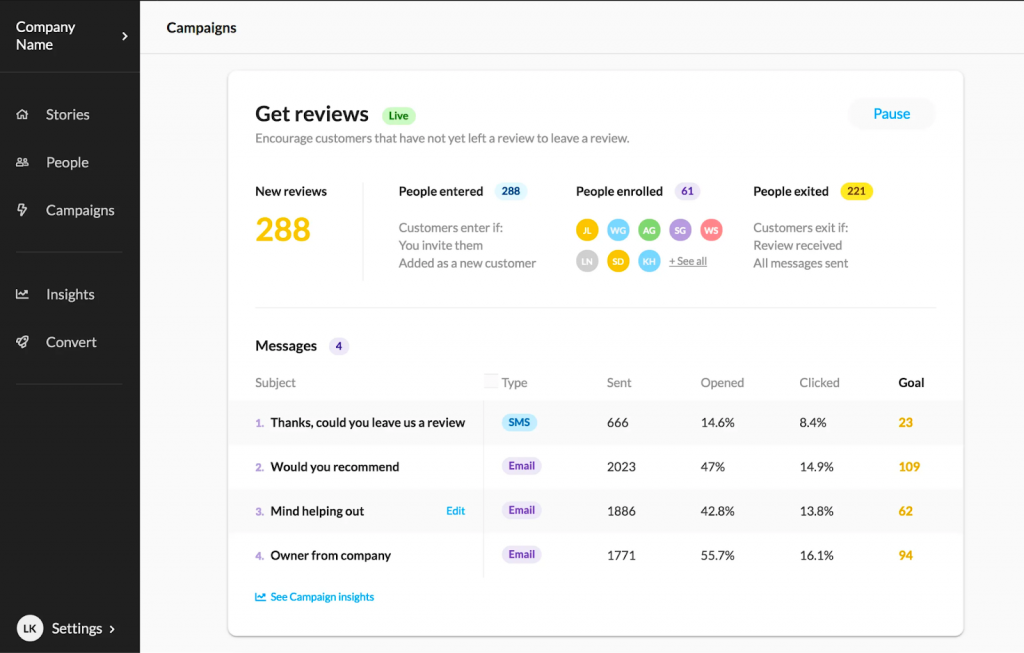Open See Campaign insights
The image size is (1024, 653).
pyautogui.click(x=322, y=596)
